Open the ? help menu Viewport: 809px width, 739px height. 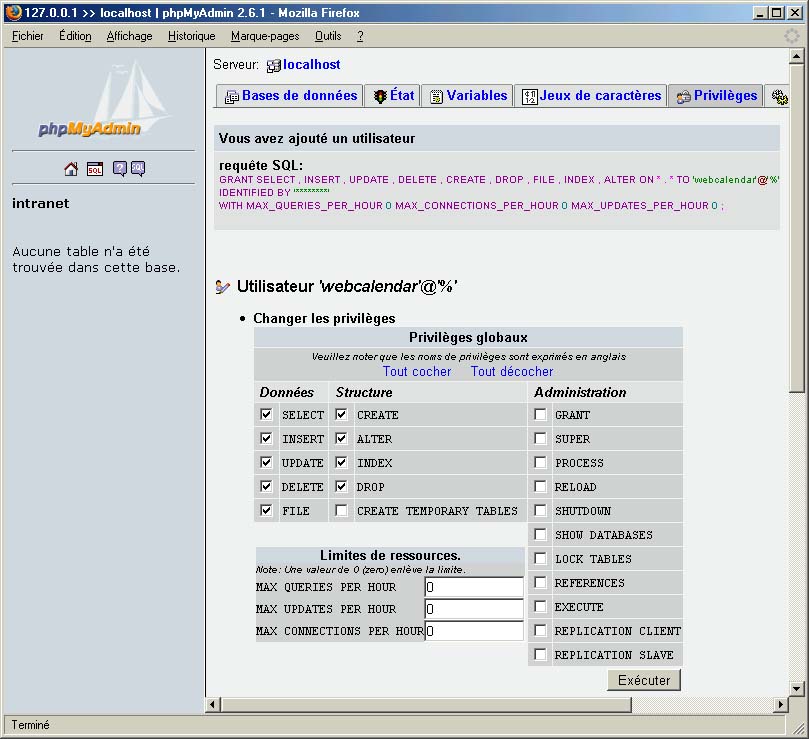[x=360, y=36]
